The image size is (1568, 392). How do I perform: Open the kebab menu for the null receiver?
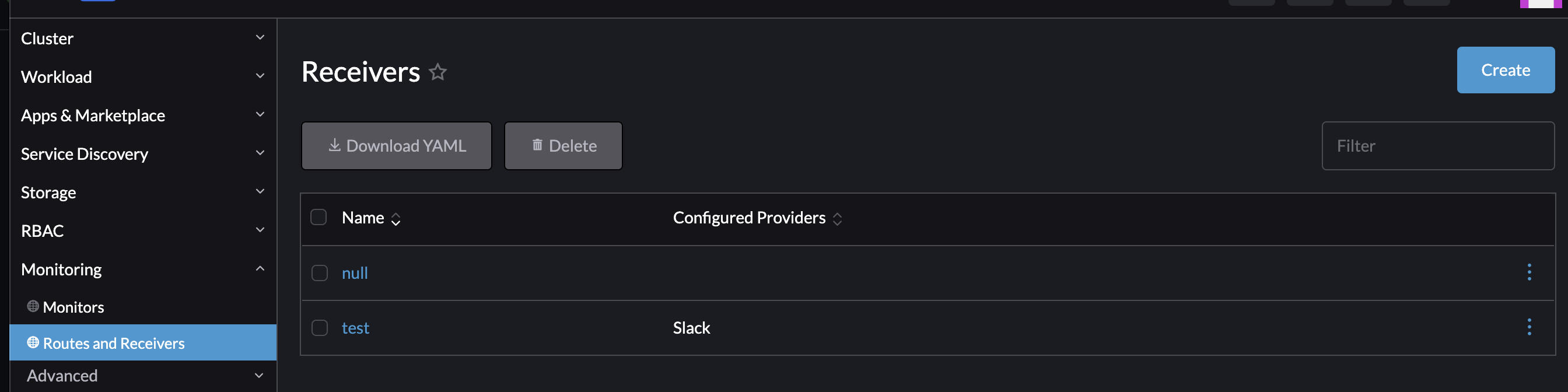[1529, 272]
